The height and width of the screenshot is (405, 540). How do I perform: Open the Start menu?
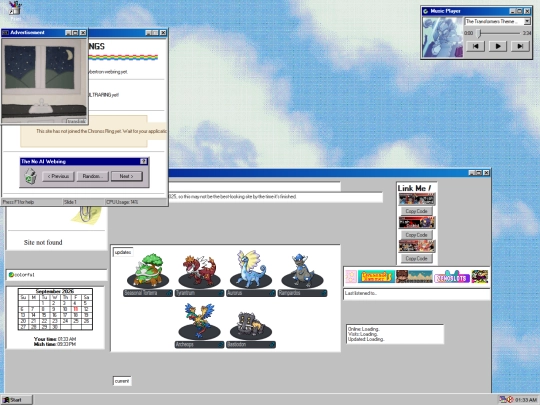click(17, 400)
